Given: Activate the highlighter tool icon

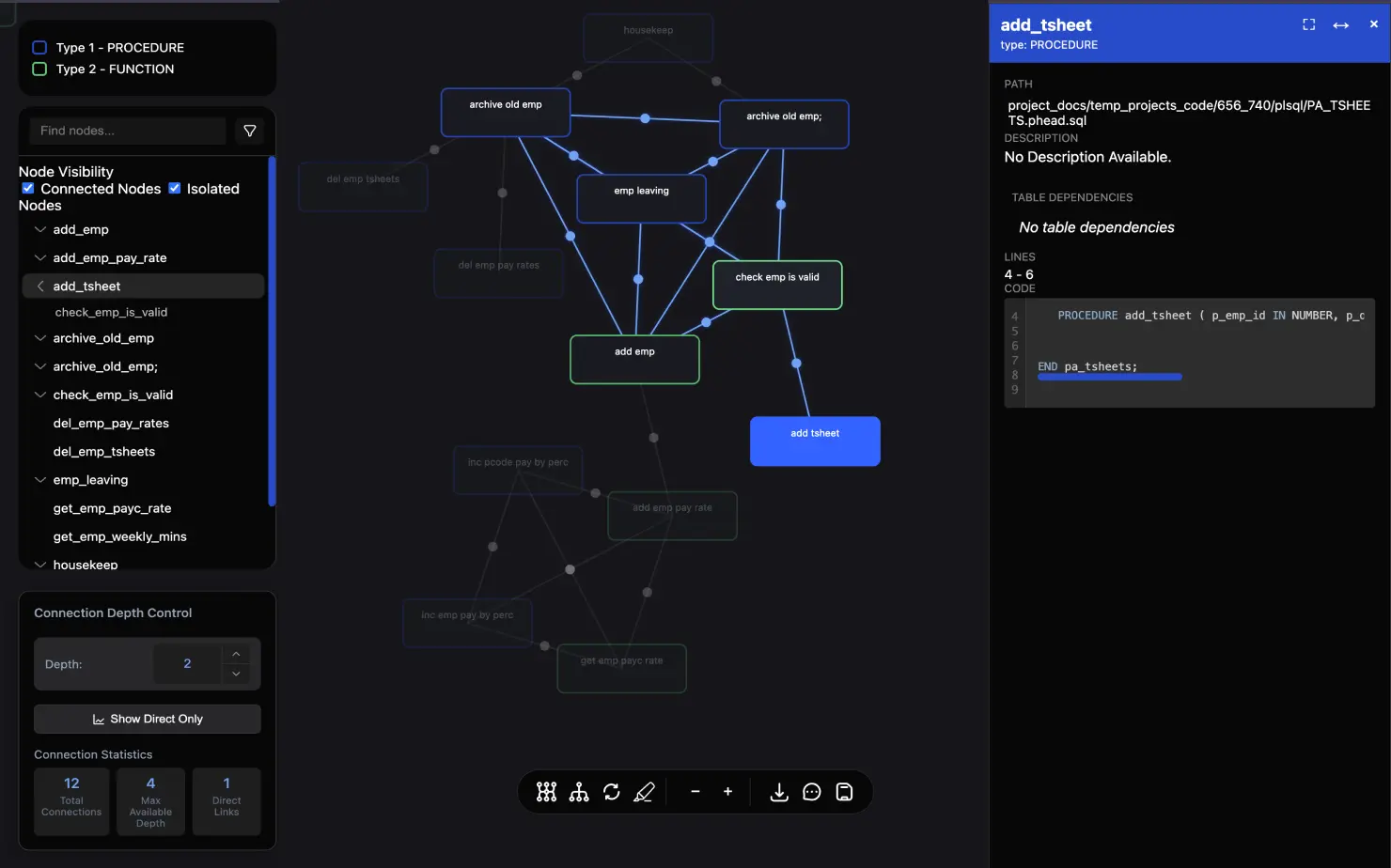Looking at the screenshot, I should click(644, 792).
